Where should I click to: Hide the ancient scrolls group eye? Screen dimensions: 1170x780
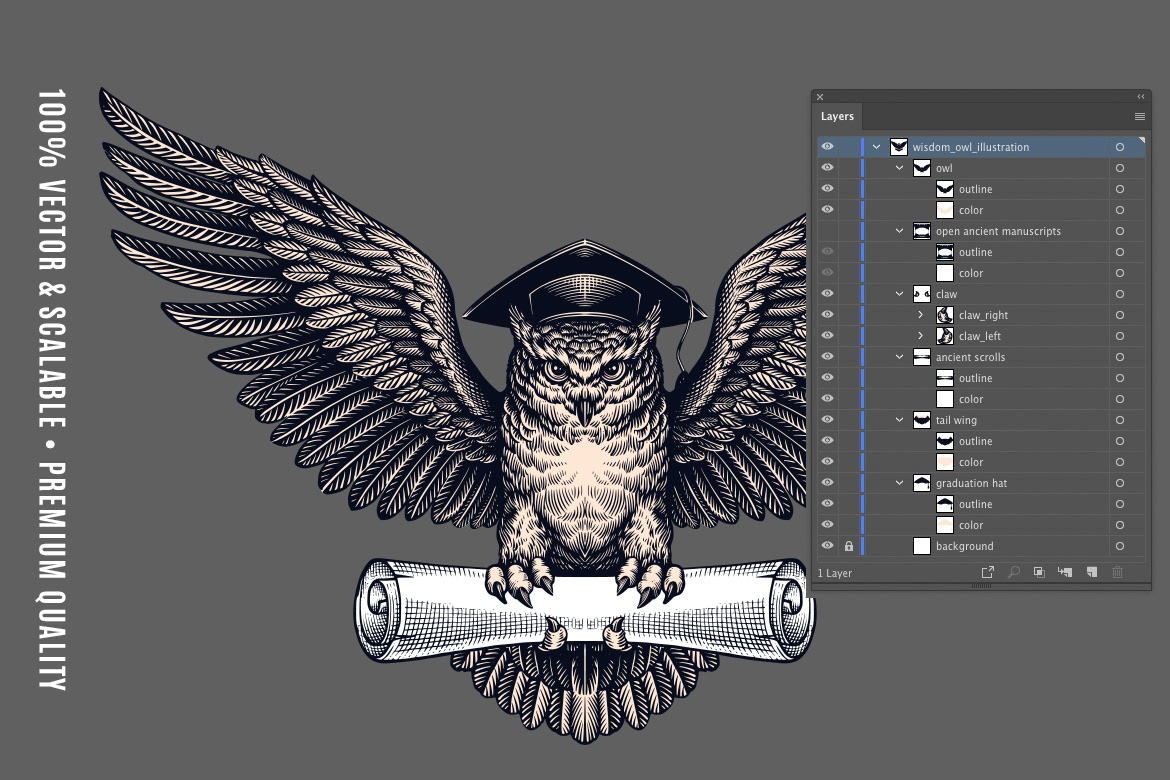tap(828, 356)
